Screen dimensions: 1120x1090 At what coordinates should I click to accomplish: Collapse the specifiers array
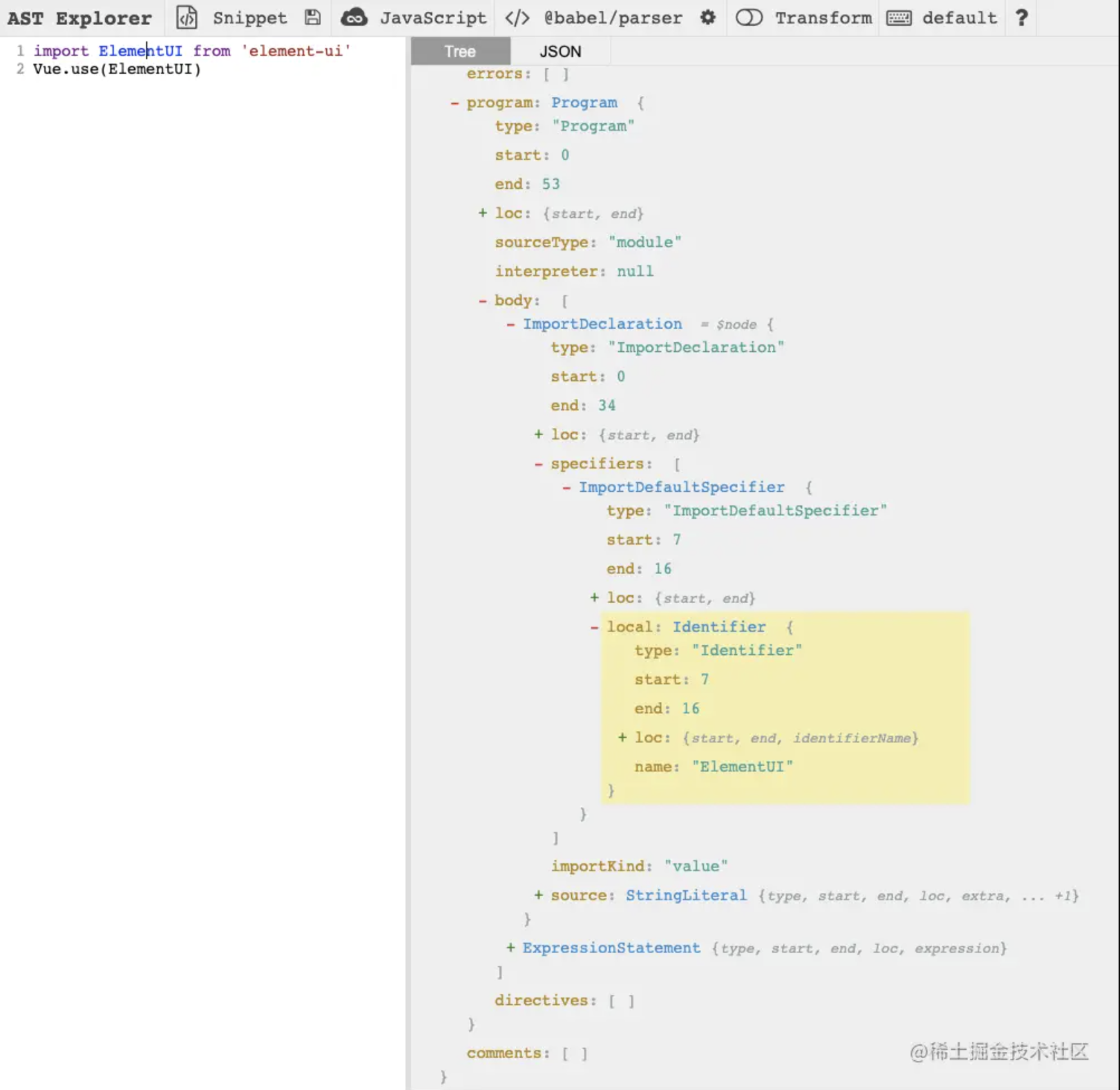(x=539, y=464)
